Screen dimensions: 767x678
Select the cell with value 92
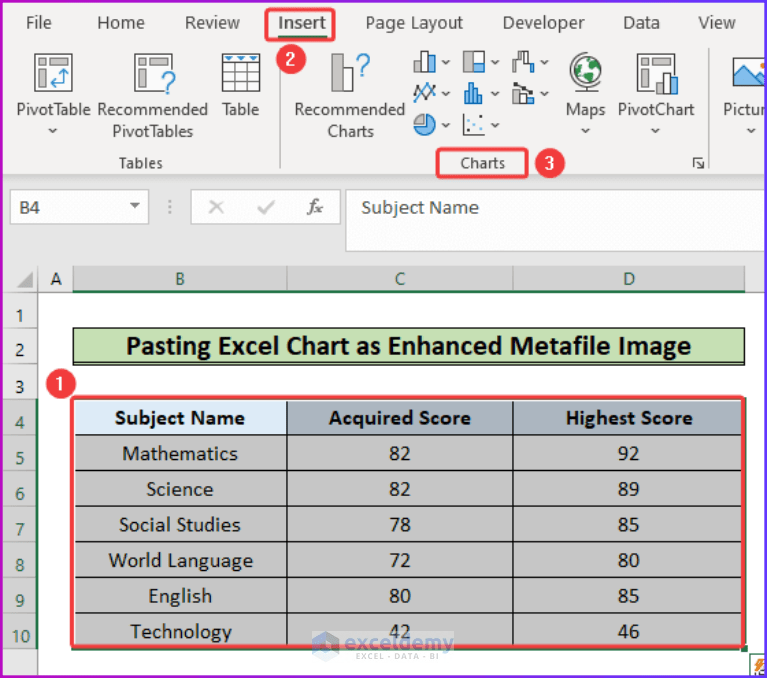point(629,453)
